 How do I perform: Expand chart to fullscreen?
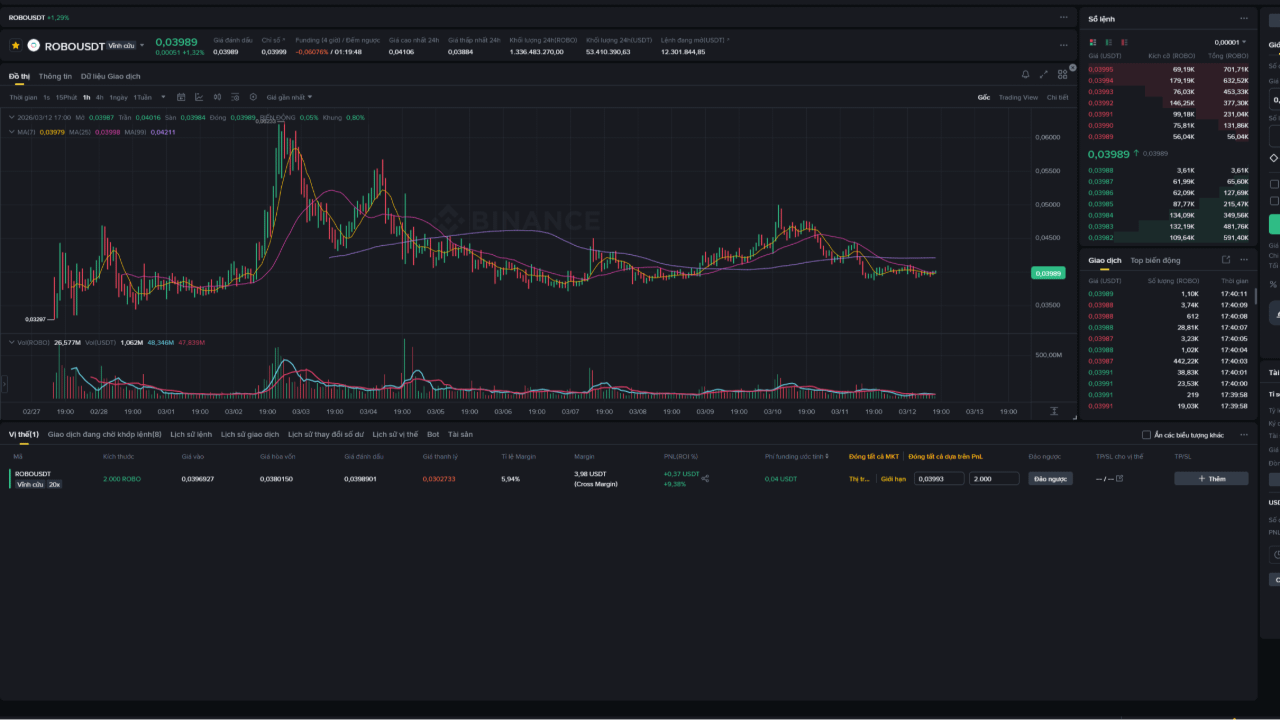1044,74
